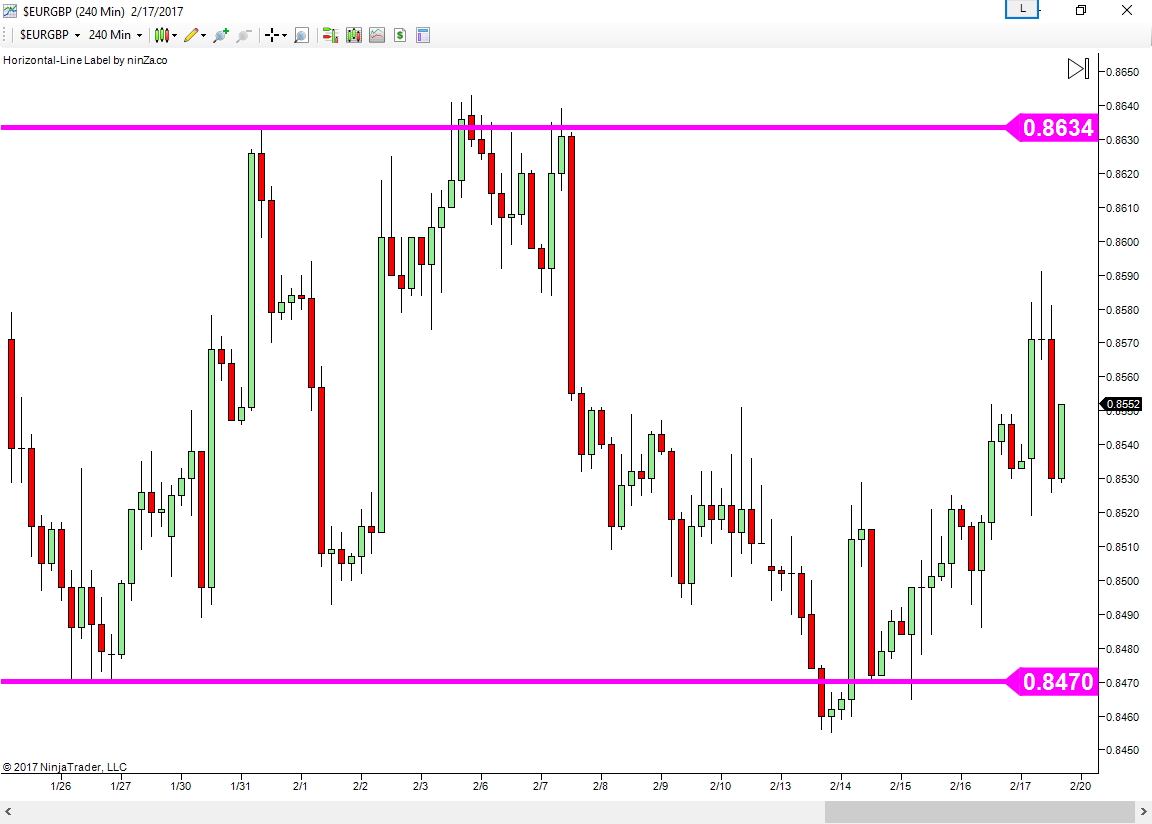1152x824 pixels.
Task: Expand the cursor type dropdown arrow
Action: click(284, 35)
